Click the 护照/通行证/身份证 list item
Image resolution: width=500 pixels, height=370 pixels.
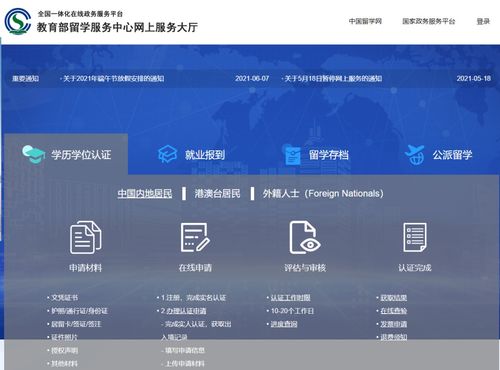tap(79, 311)
